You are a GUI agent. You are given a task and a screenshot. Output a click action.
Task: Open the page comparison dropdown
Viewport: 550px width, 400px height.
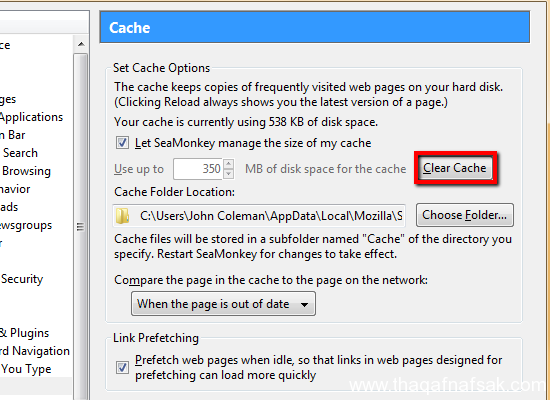pos(223,304)
